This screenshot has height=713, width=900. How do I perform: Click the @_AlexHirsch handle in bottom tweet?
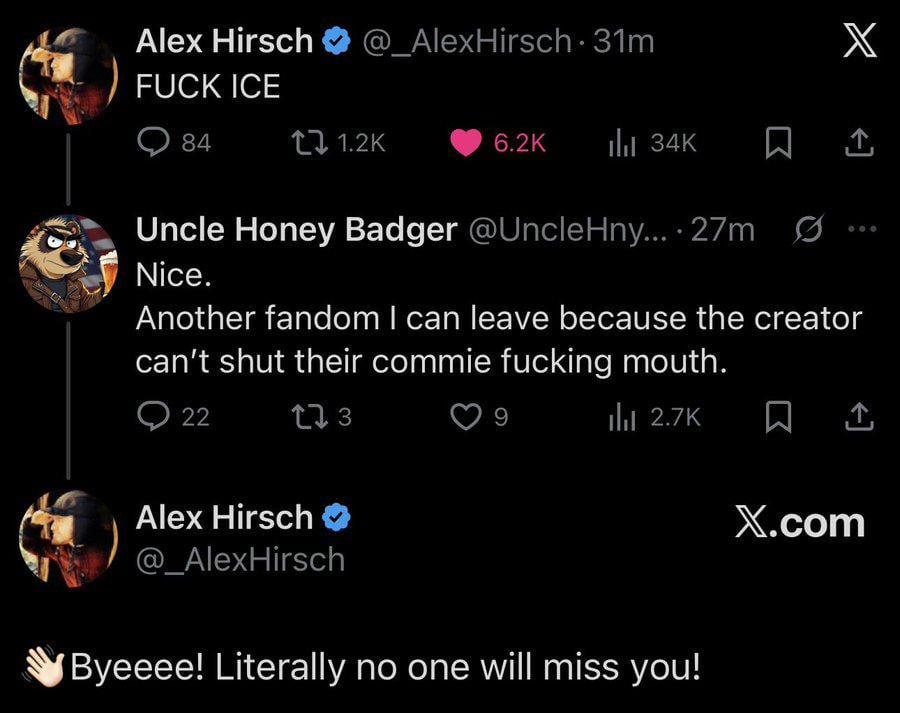point(240,560)
